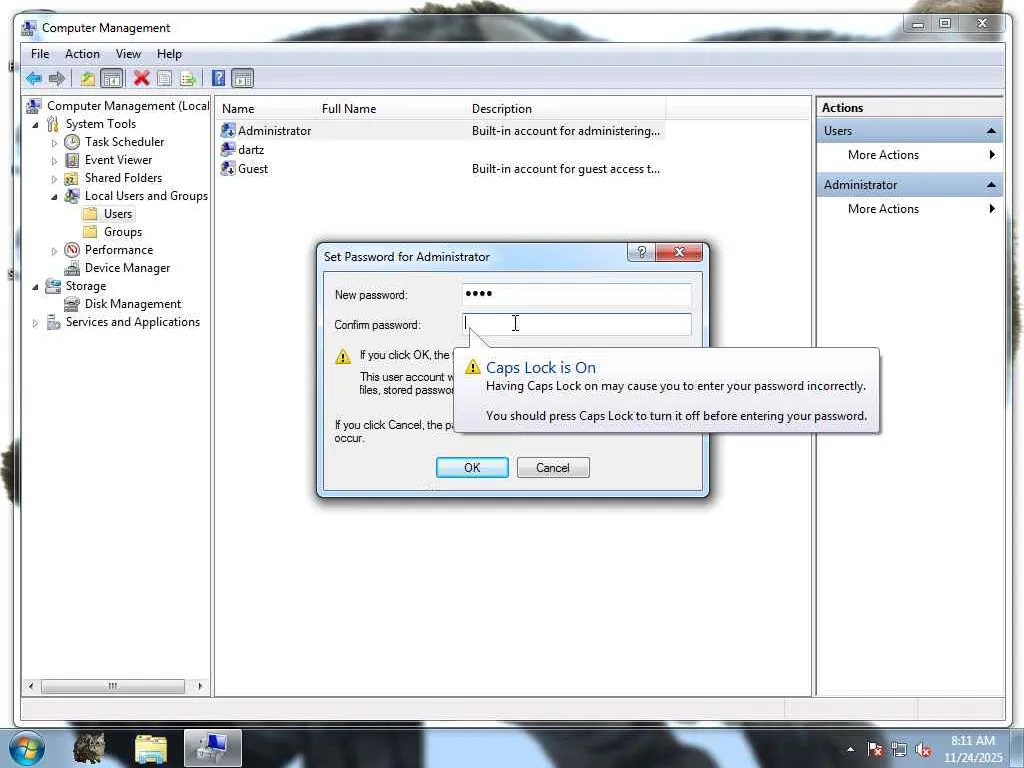Screen dimensions: 1024x768
Task: Click the Windows Start orb
Action: coord(27,748)
